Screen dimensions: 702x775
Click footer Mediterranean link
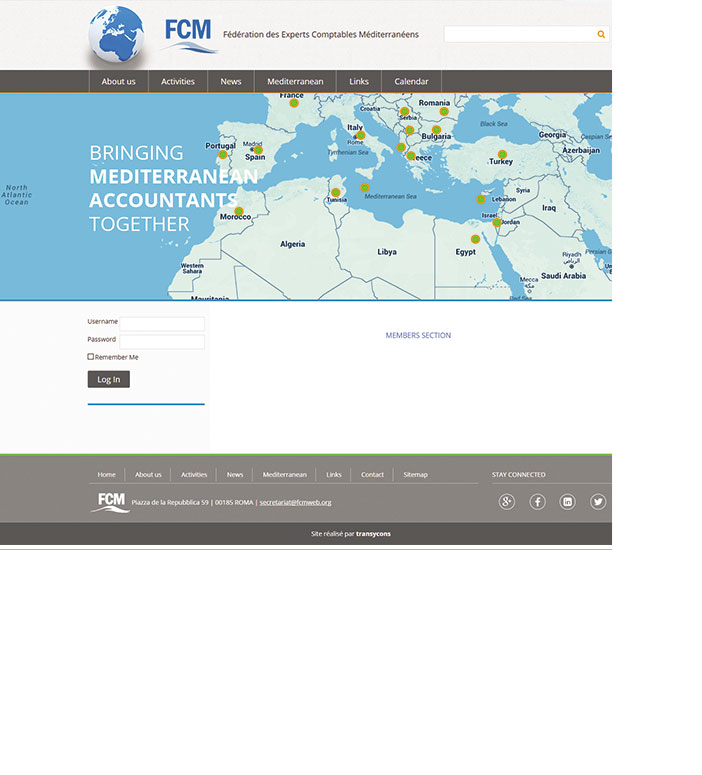[x=285, y=474]
